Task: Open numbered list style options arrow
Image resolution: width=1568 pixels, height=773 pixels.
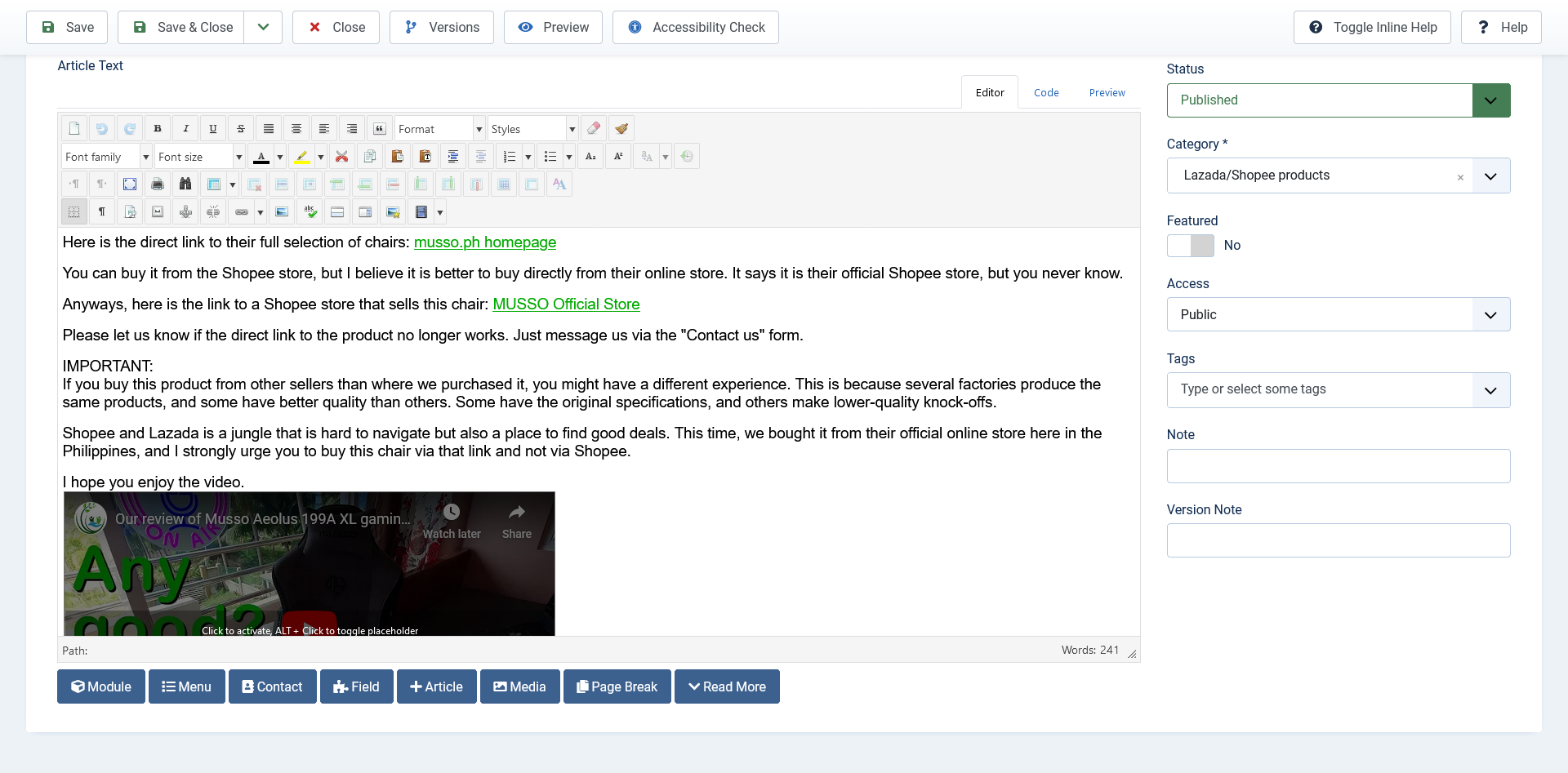Action: pos(528,157)
